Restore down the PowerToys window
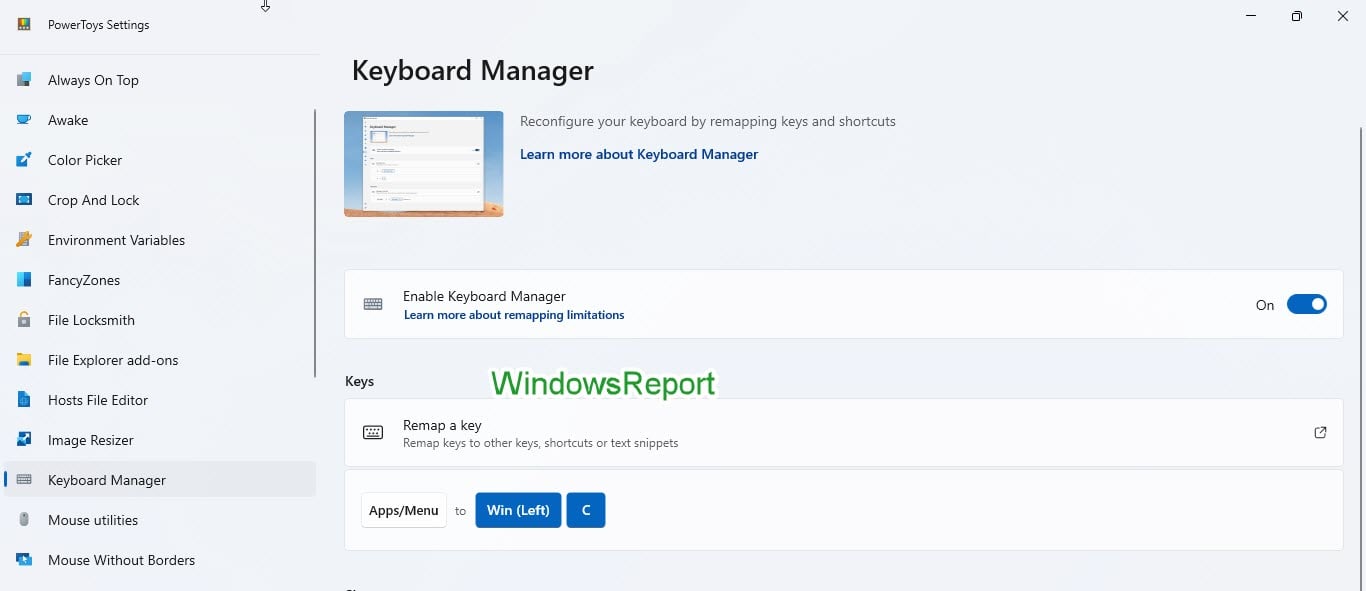Viewport: 1366px width, 591px height. [1297, 16]
